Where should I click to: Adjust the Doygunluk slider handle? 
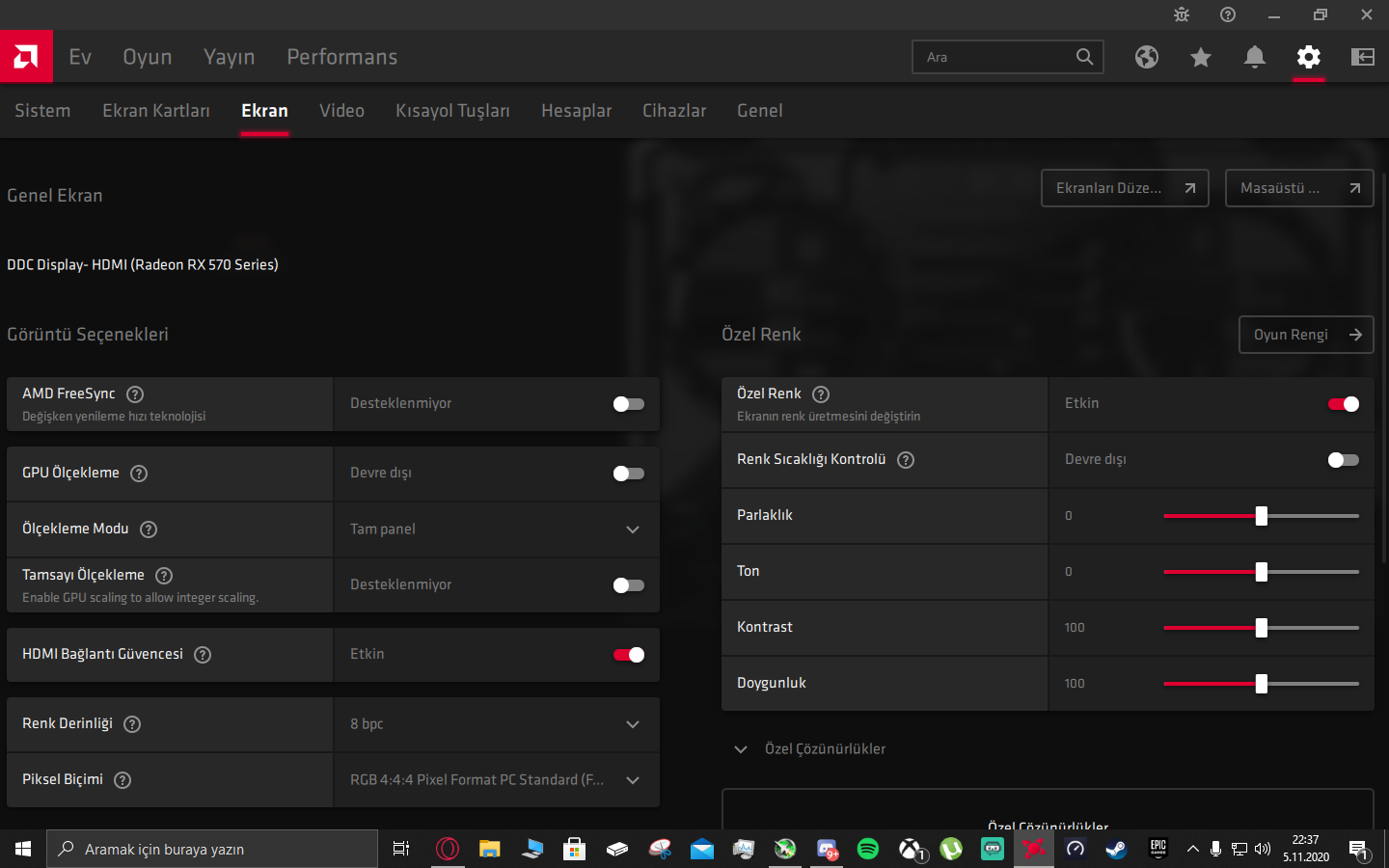[x=1262, y=684]
